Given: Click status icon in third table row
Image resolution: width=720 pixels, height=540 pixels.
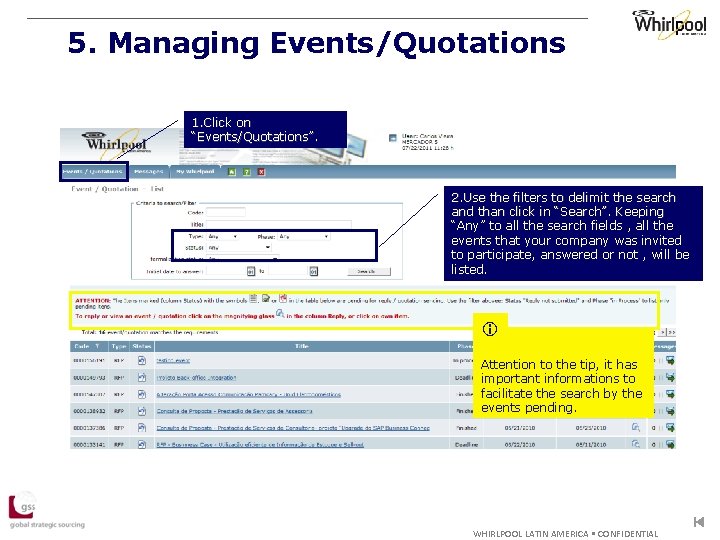Looking at the screenshot, I should (x=142, y=394).
